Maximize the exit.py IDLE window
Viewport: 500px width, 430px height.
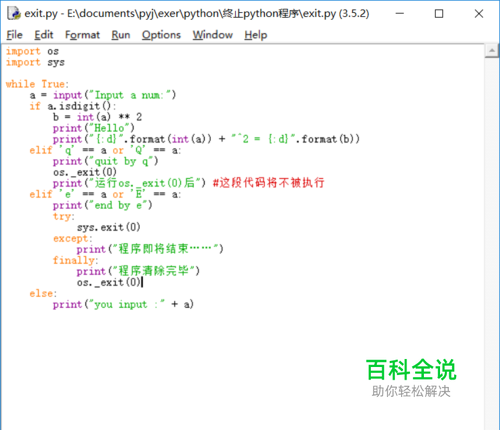[x=439, y=14]
